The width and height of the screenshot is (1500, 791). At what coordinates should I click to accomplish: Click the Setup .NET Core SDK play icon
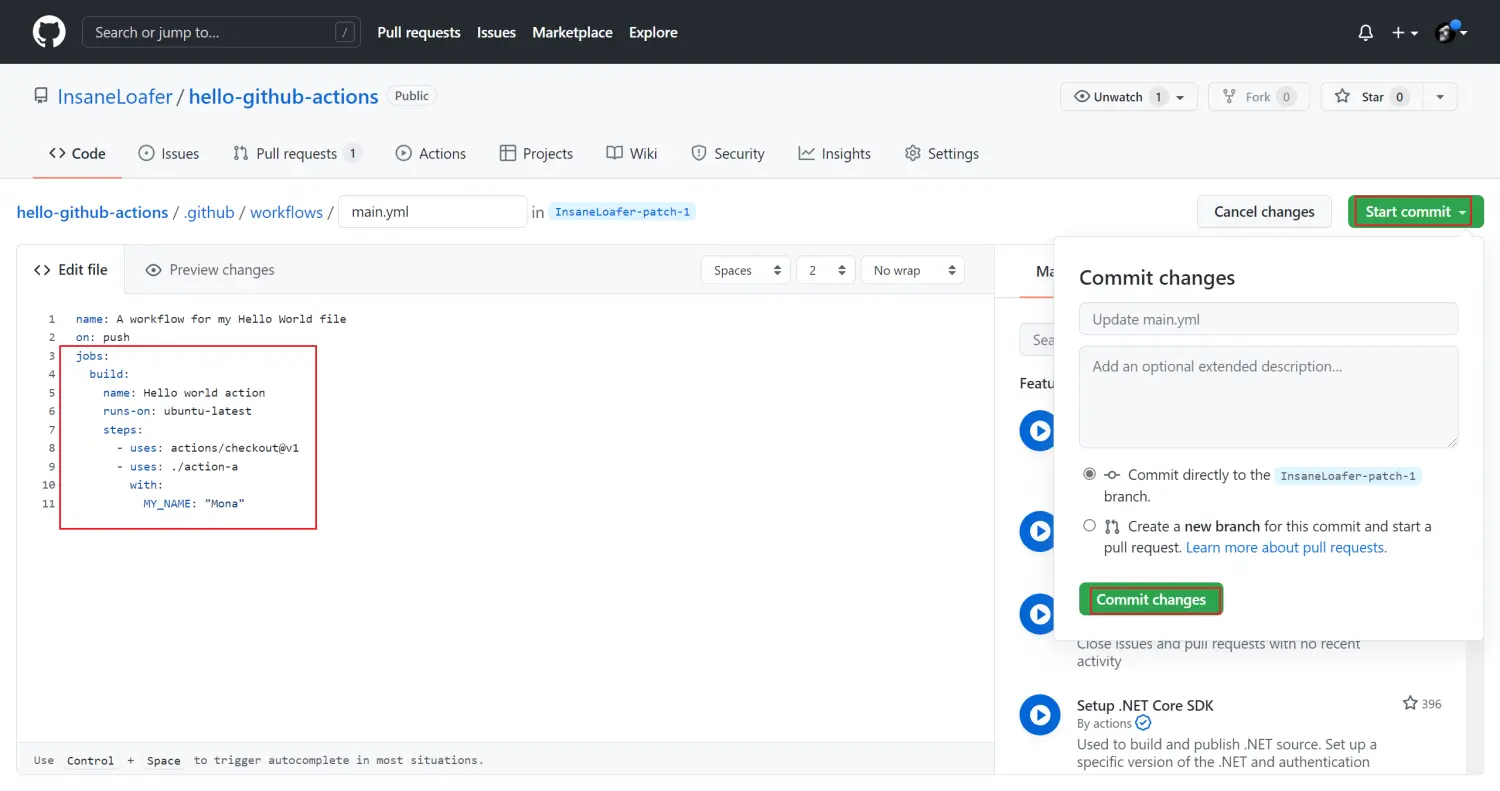[x=1040, y=714]
